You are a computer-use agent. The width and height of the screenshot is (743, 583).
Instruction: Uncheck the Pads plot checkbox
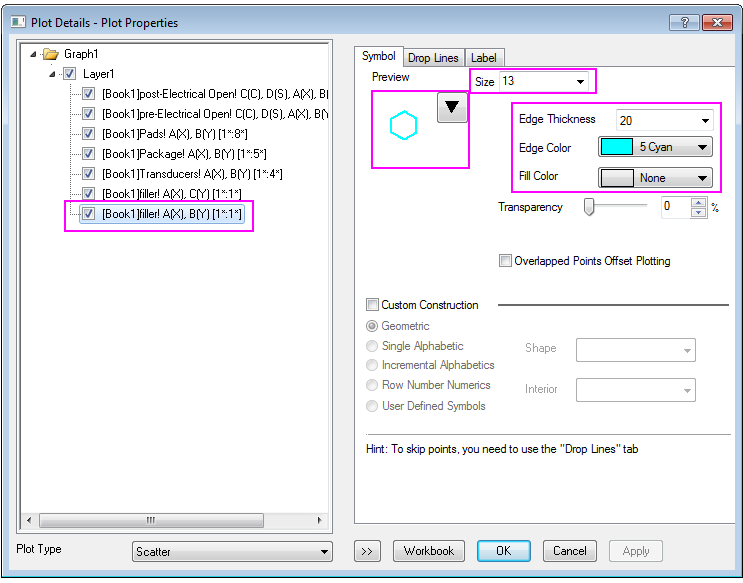tap(89, 133)
